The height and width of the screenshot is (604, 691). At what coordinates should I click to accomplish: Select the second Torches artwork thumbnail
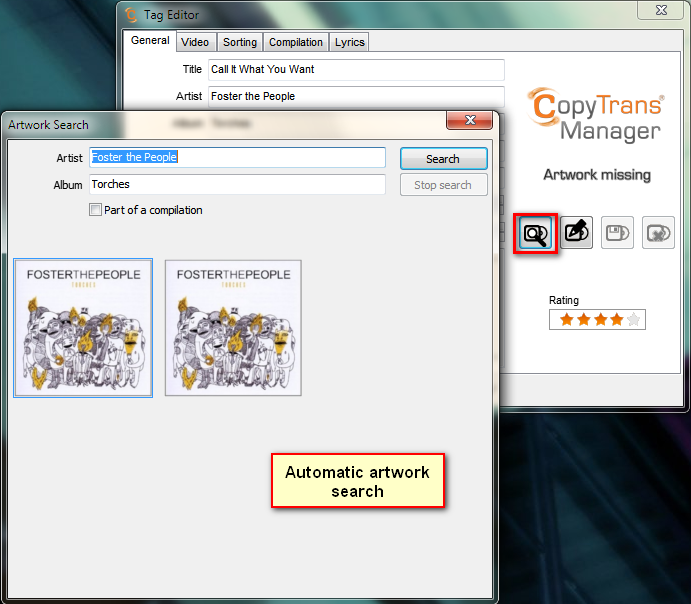tap(233, 328)
